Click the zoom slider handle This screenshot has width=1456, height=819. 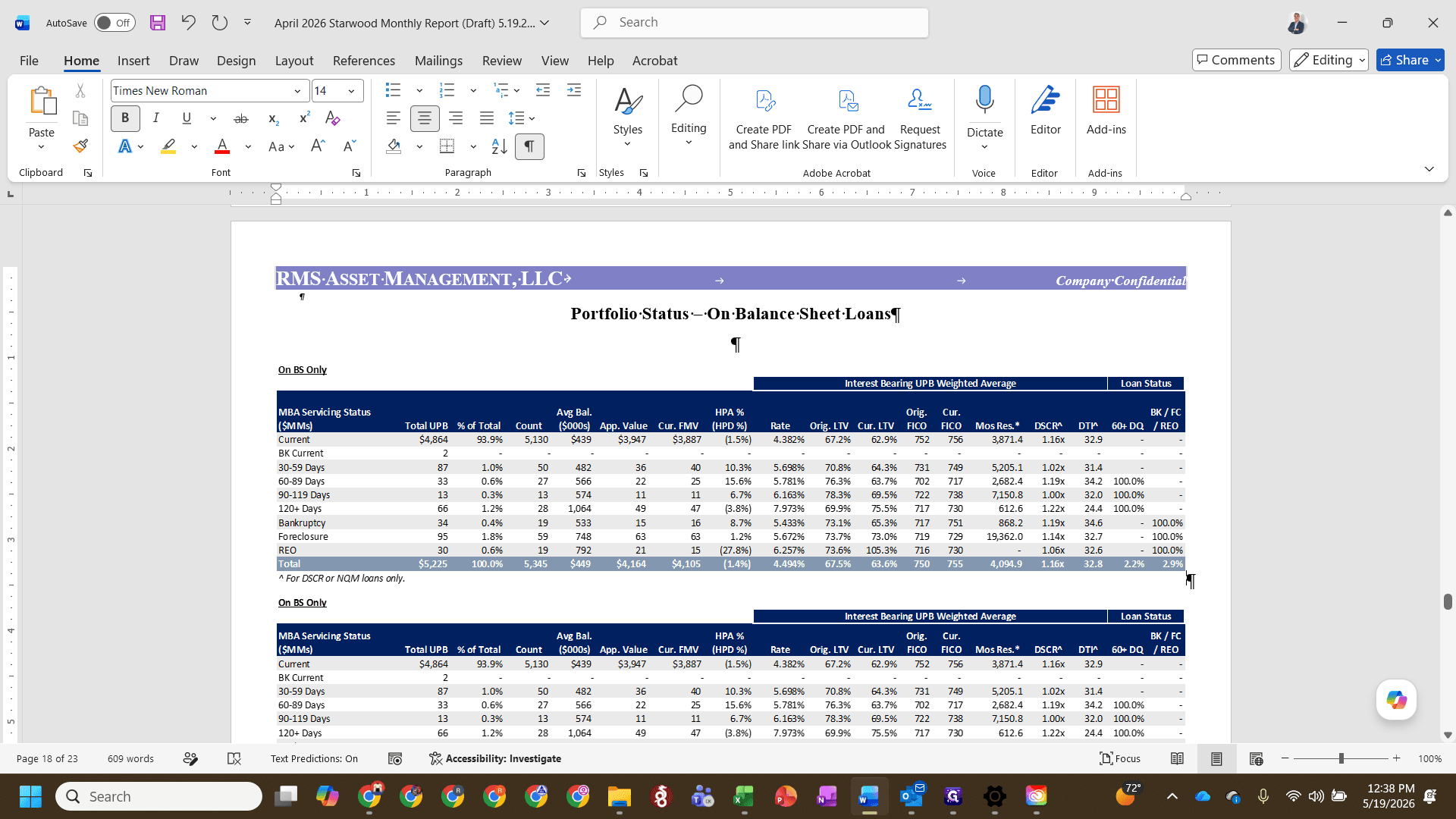1341,758
